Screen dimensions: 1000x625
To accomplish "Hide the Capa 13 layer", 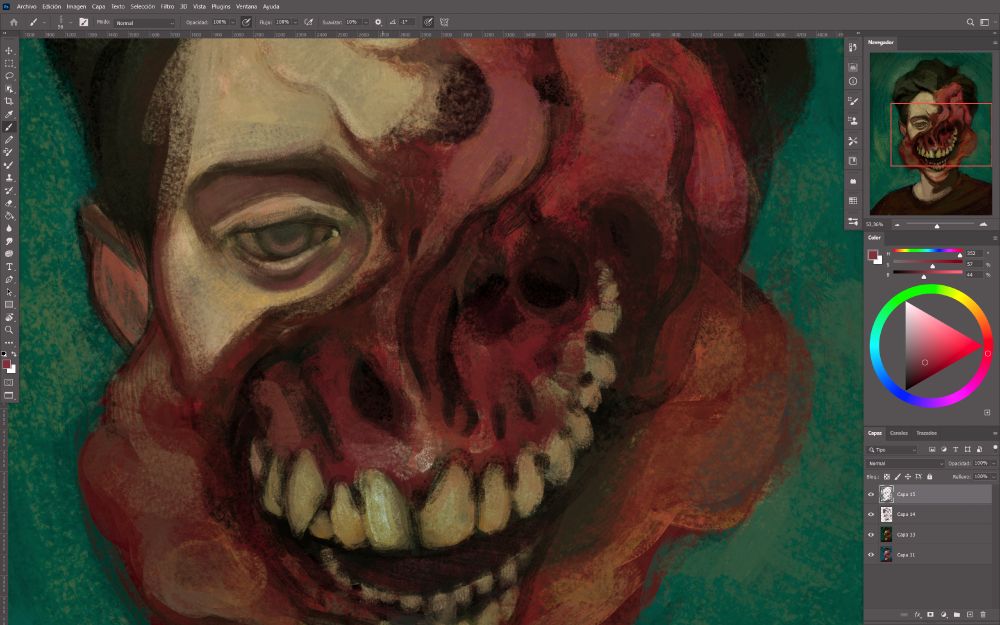I will [871, 535].
